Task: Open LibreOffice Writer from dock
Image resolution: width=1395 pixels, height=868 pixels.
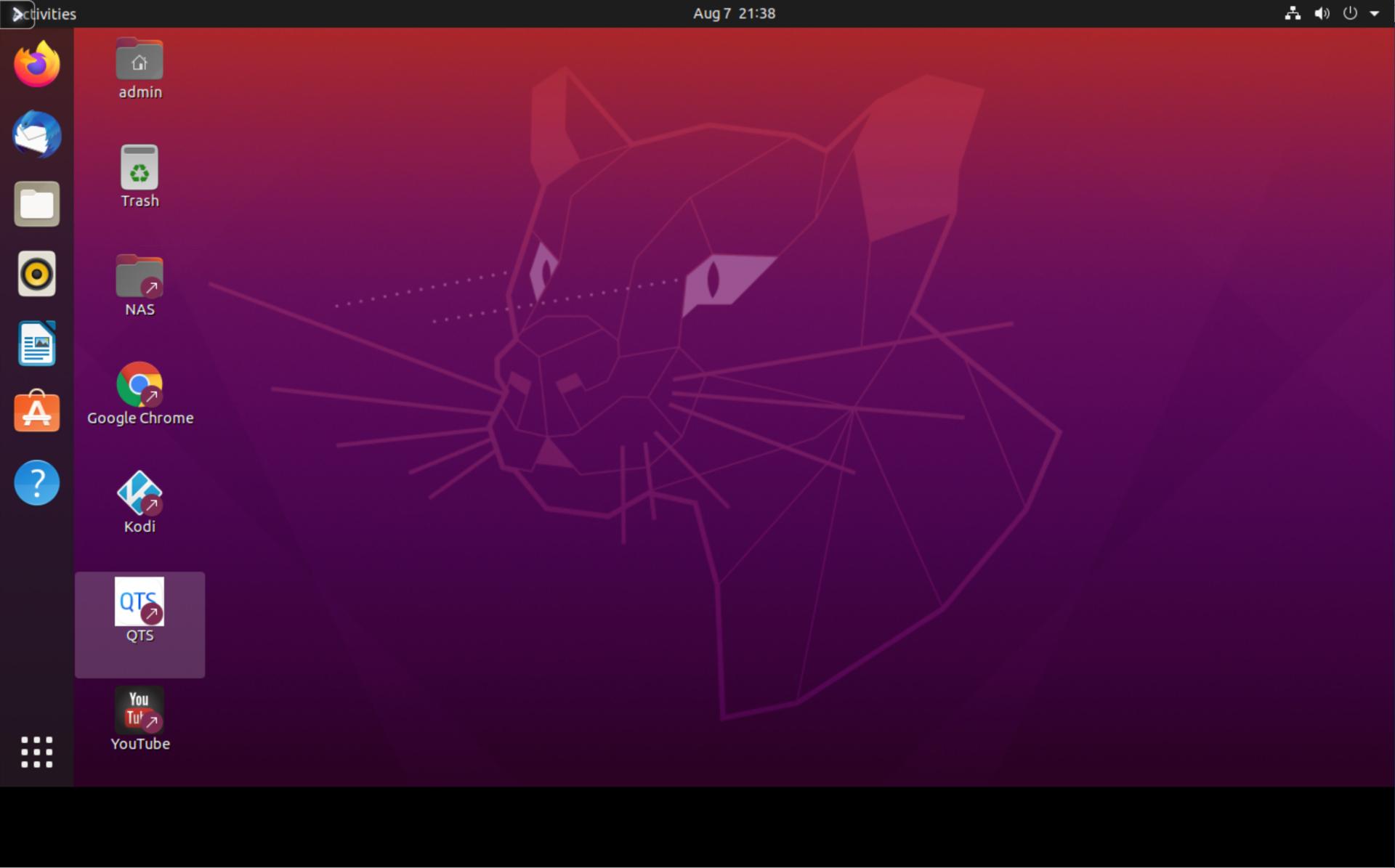Action: click(x=36, y=344)
